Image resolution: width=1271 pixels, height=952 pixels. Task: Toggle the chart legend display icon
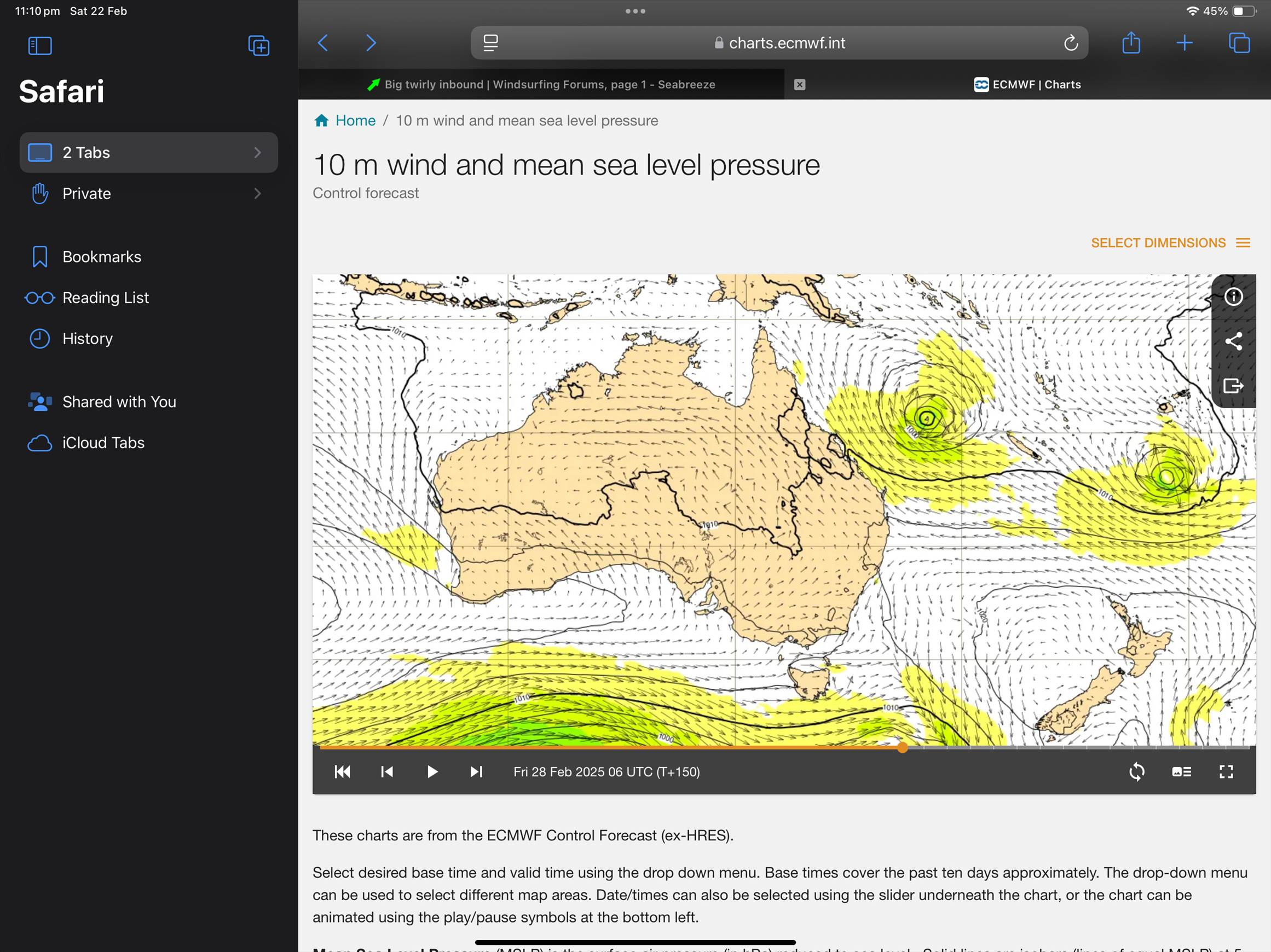1181,771
